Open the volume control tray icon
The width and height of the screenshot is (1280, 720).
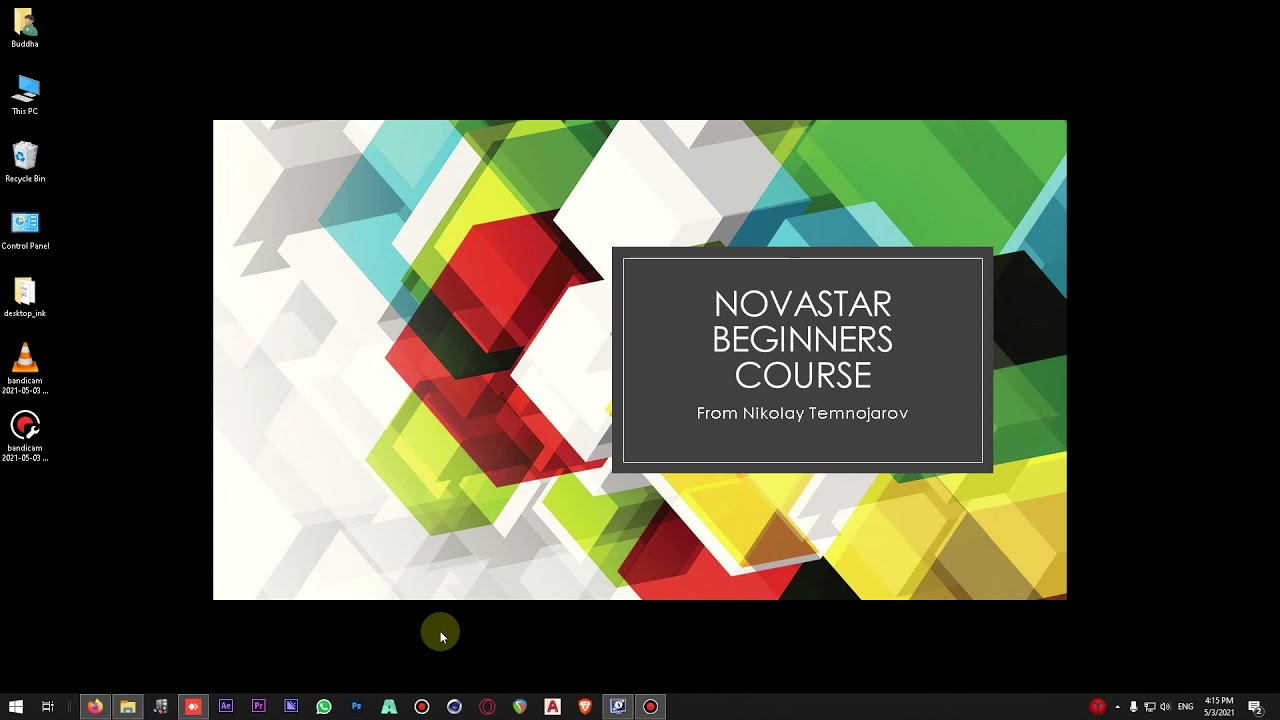[x=1165, y=707]
